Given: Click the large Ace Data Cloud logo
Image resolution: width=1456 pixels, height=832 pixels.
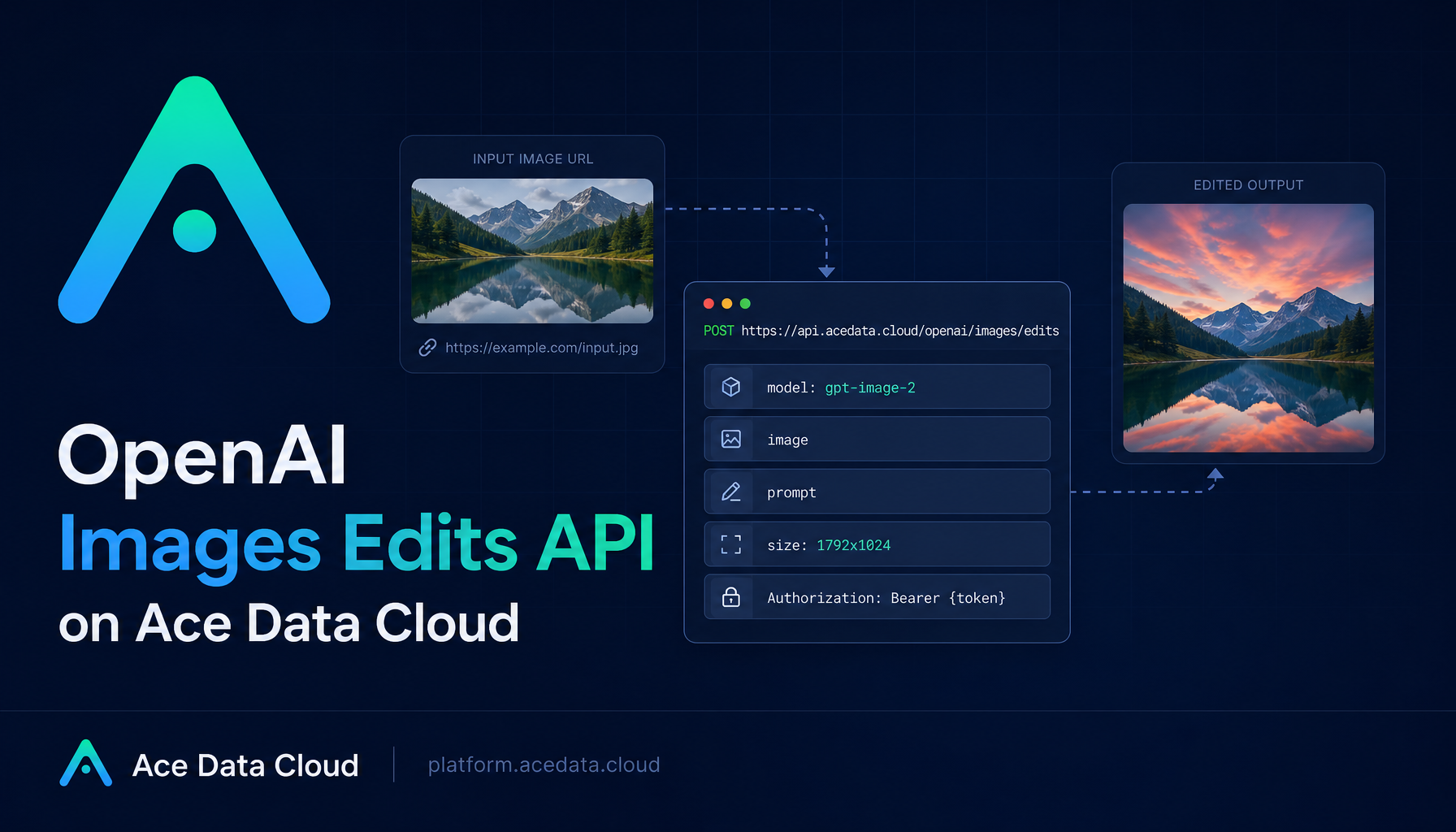Looking at the screenshot, I should (x=194, y=200).
